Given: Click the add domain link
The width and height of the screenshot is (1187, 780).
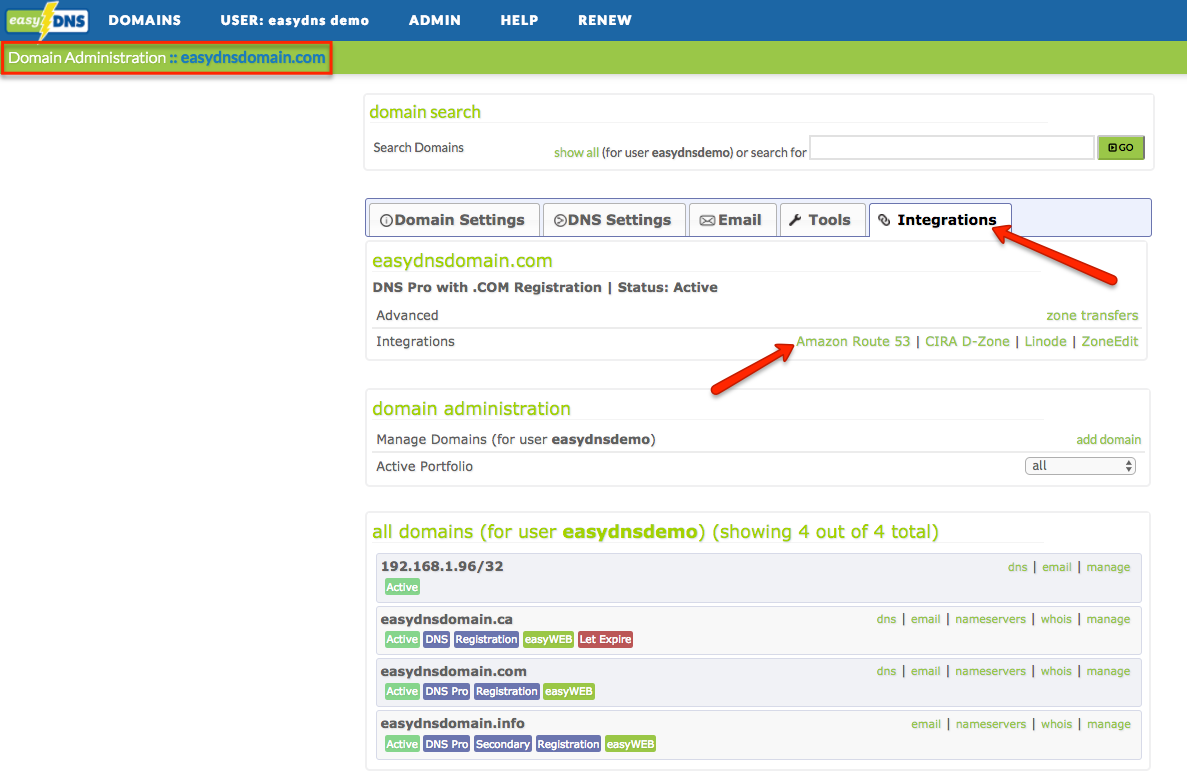Looking at the screenshot, I should tap(1108, 440).
